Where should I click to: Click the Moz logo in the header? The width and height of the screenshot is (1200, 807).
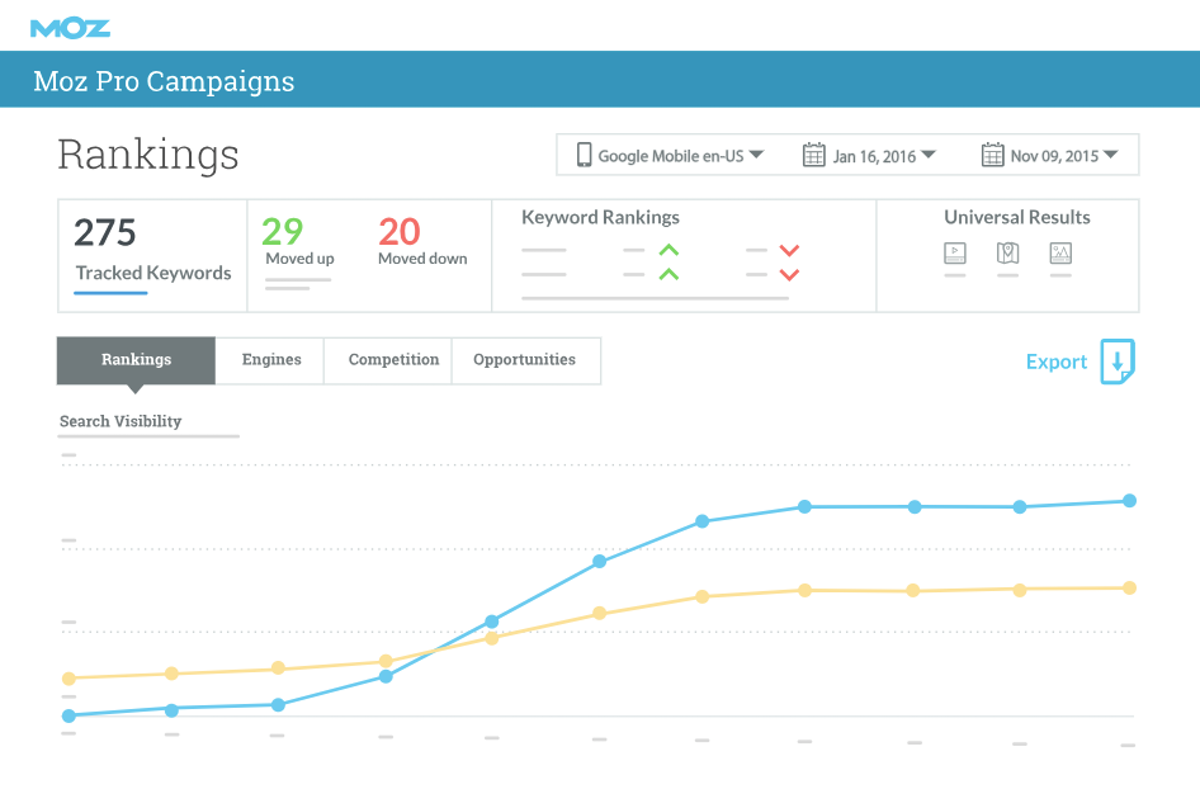pos(70,27)
